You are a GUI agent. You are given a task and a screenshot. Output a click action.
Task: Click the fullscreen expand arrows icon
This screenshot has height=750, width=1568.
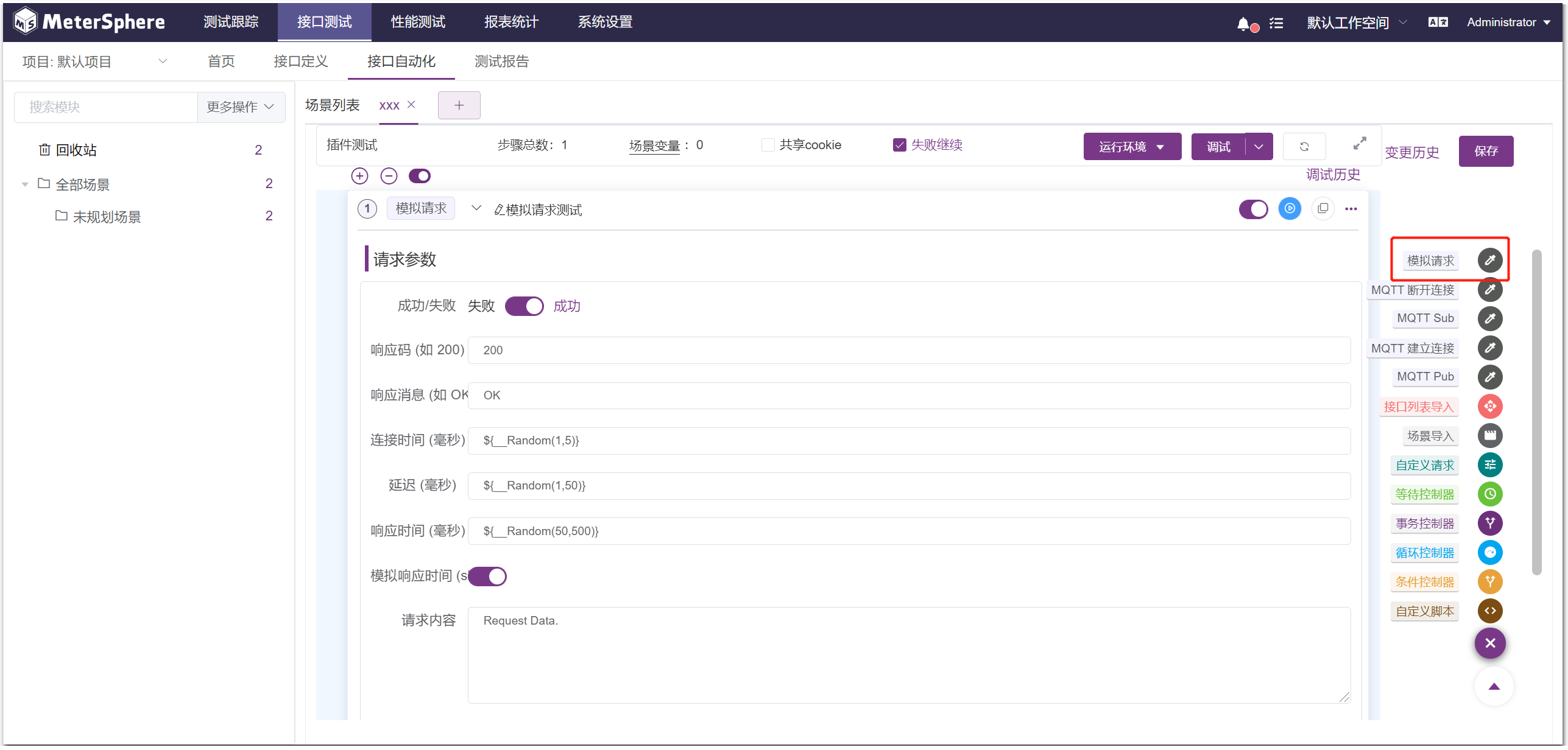[1360, 144]
